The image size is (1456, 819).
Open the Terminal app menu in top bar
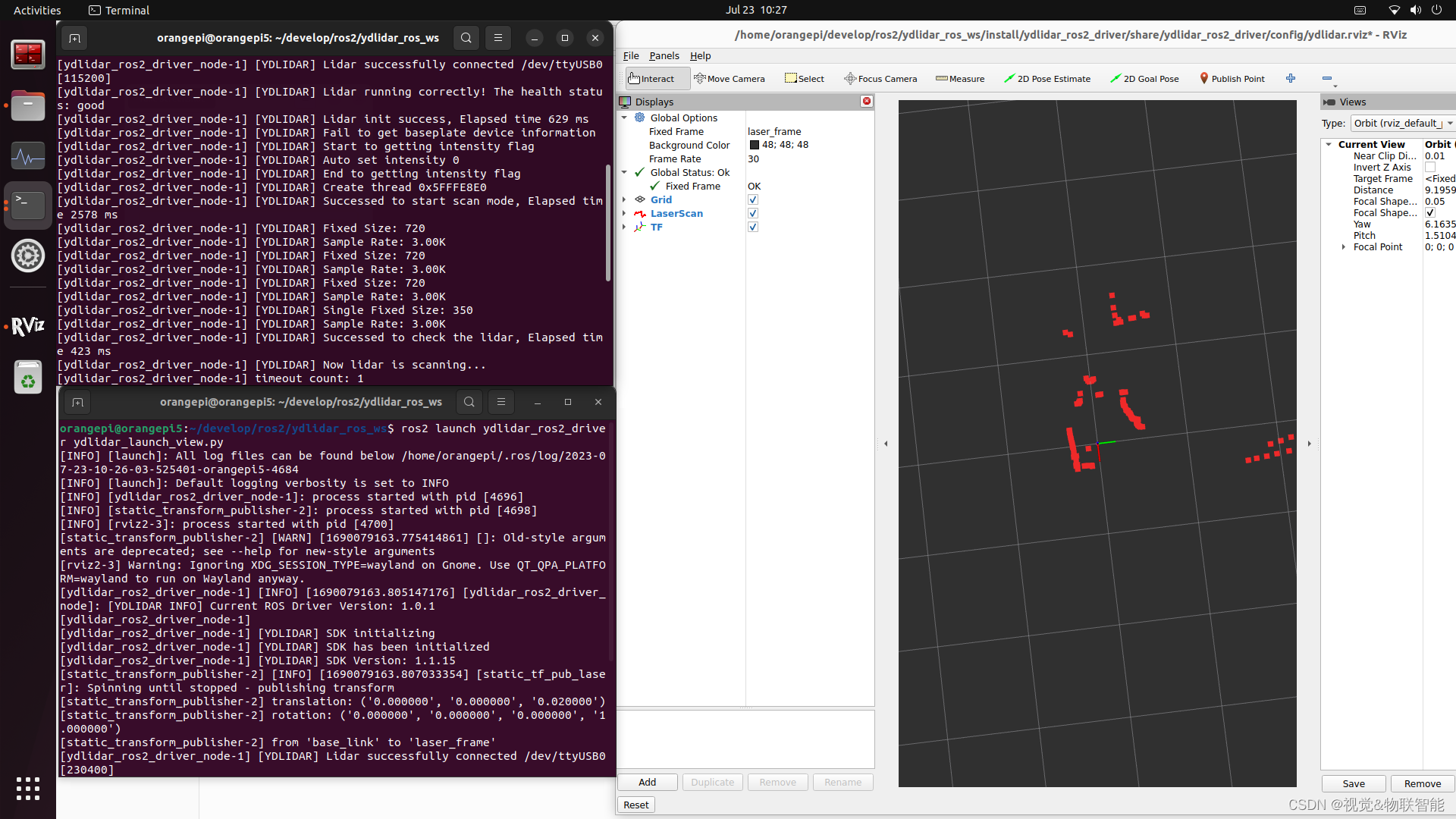(x=119, y=10)
